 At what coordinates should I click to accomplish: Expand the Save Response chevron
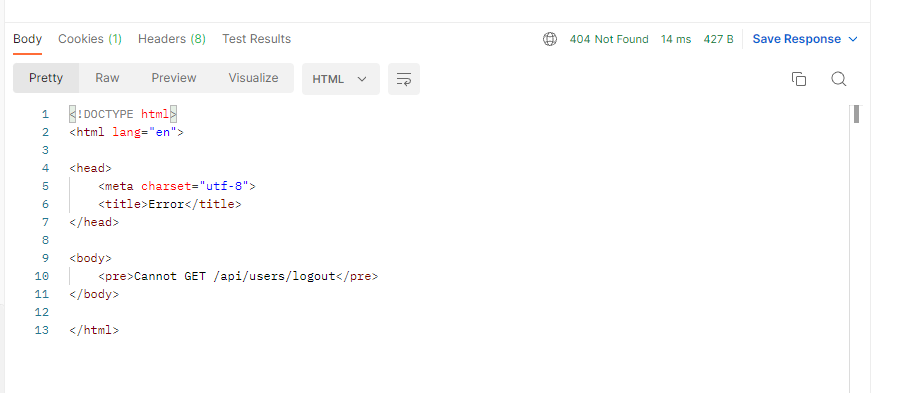853,39
